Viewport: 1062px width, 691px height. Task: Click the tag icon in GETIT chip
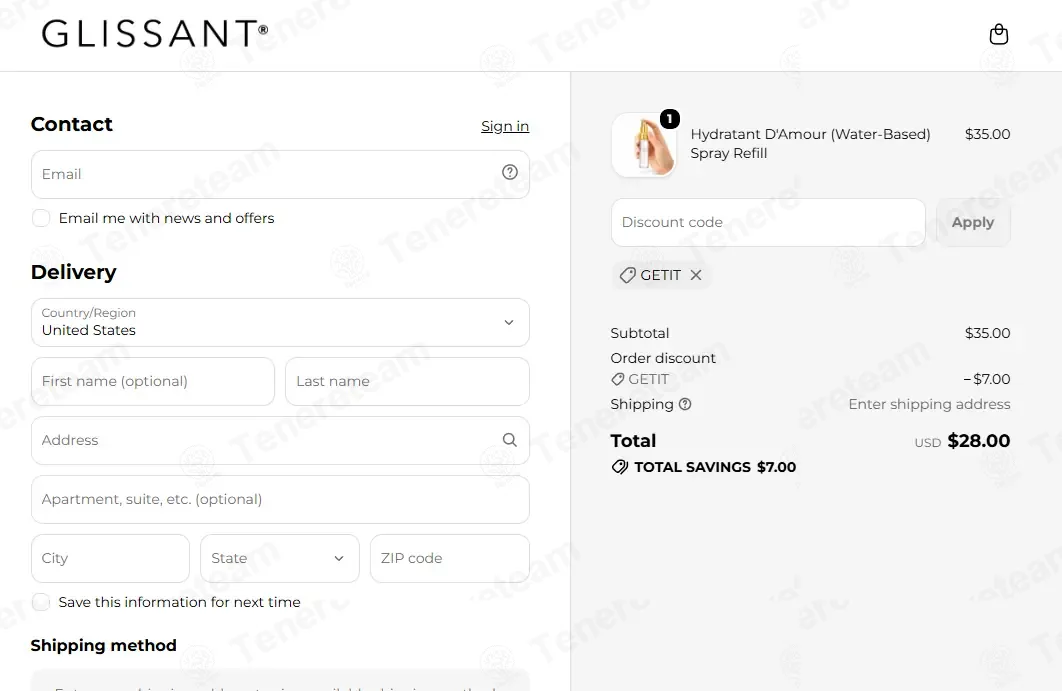(628, 275)
